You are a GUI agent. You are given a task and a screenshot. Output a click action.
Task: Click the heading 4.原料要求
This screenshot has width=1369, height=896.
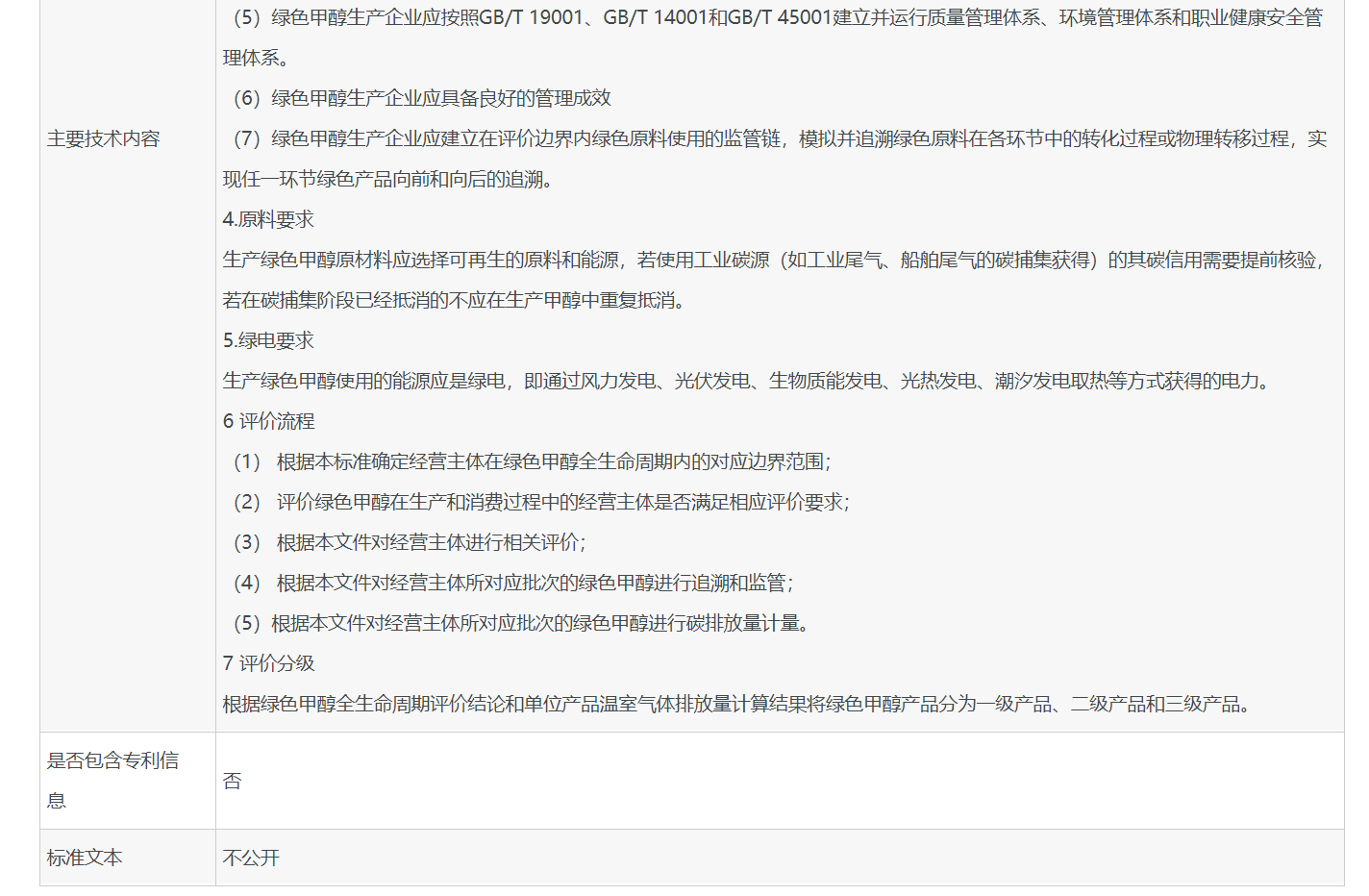[x=268, y=219]
